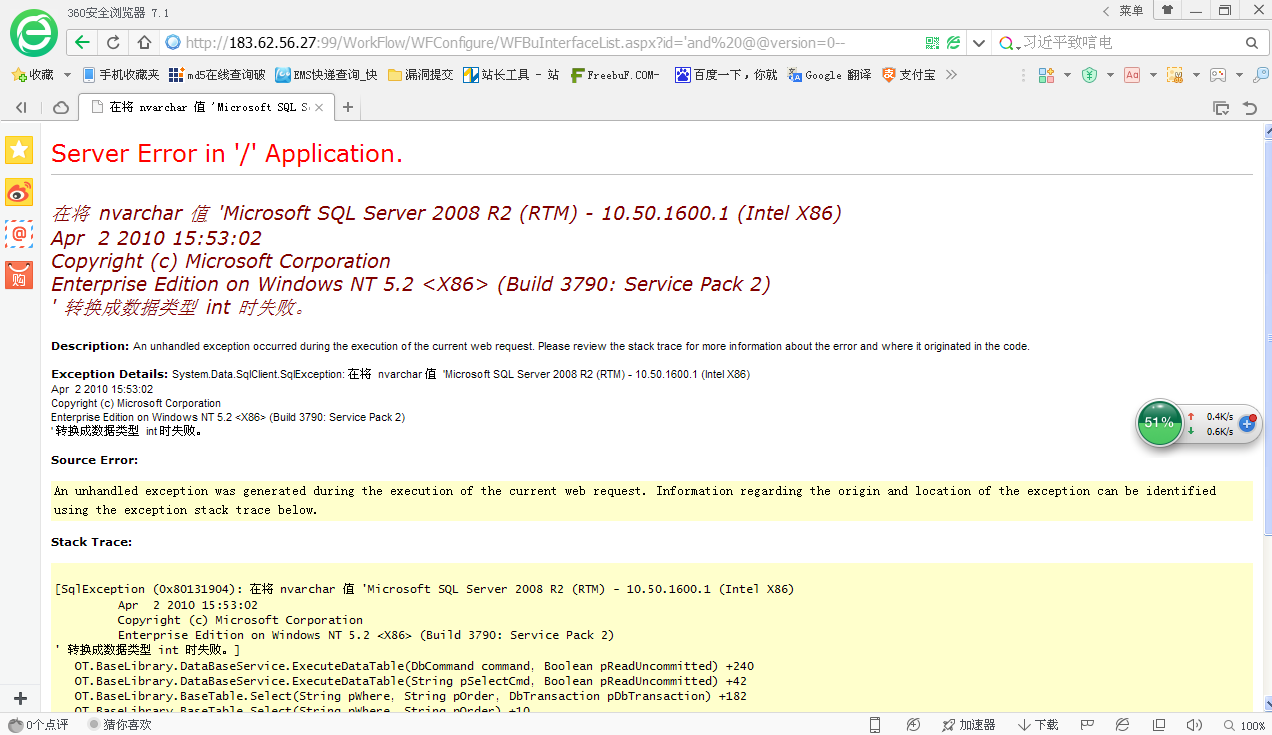The image size is (1272, 735).
Task: Click the 51% memory accelerator ball
Action: coord(1159,422)
